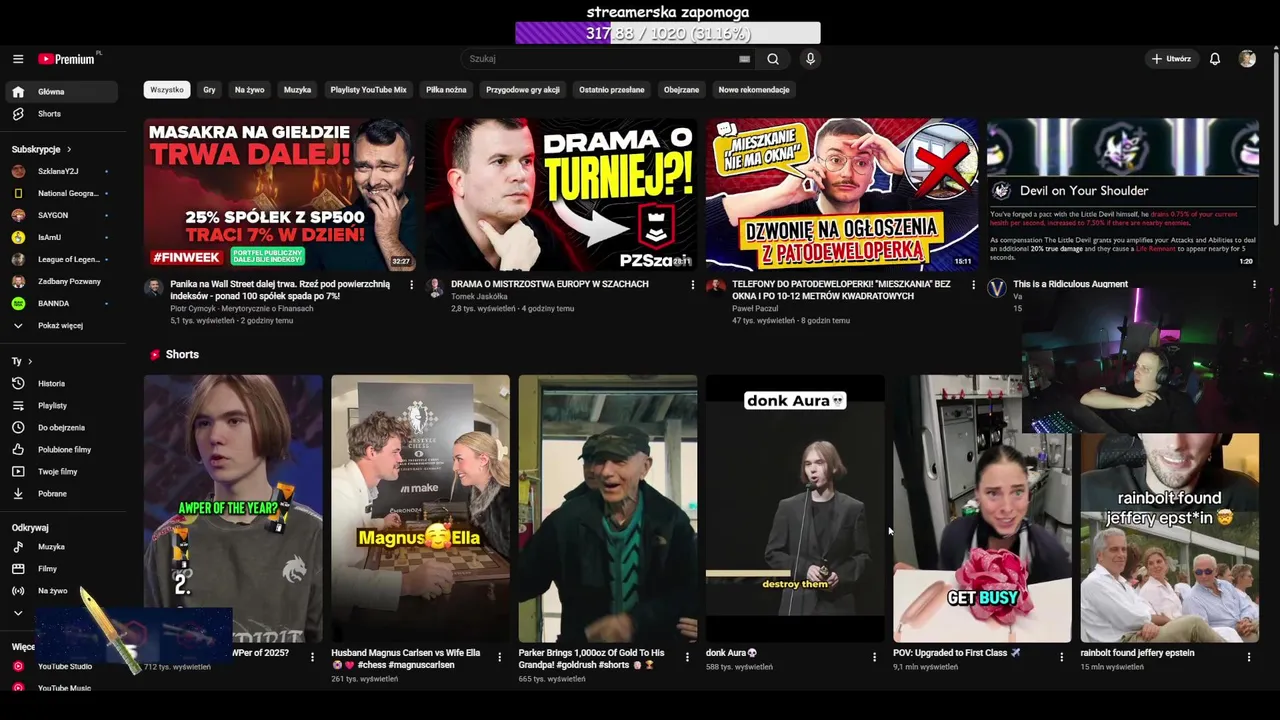Select the Piłka nożna chip
This screenshot has width=1280, height=720.
click(446, 90)
